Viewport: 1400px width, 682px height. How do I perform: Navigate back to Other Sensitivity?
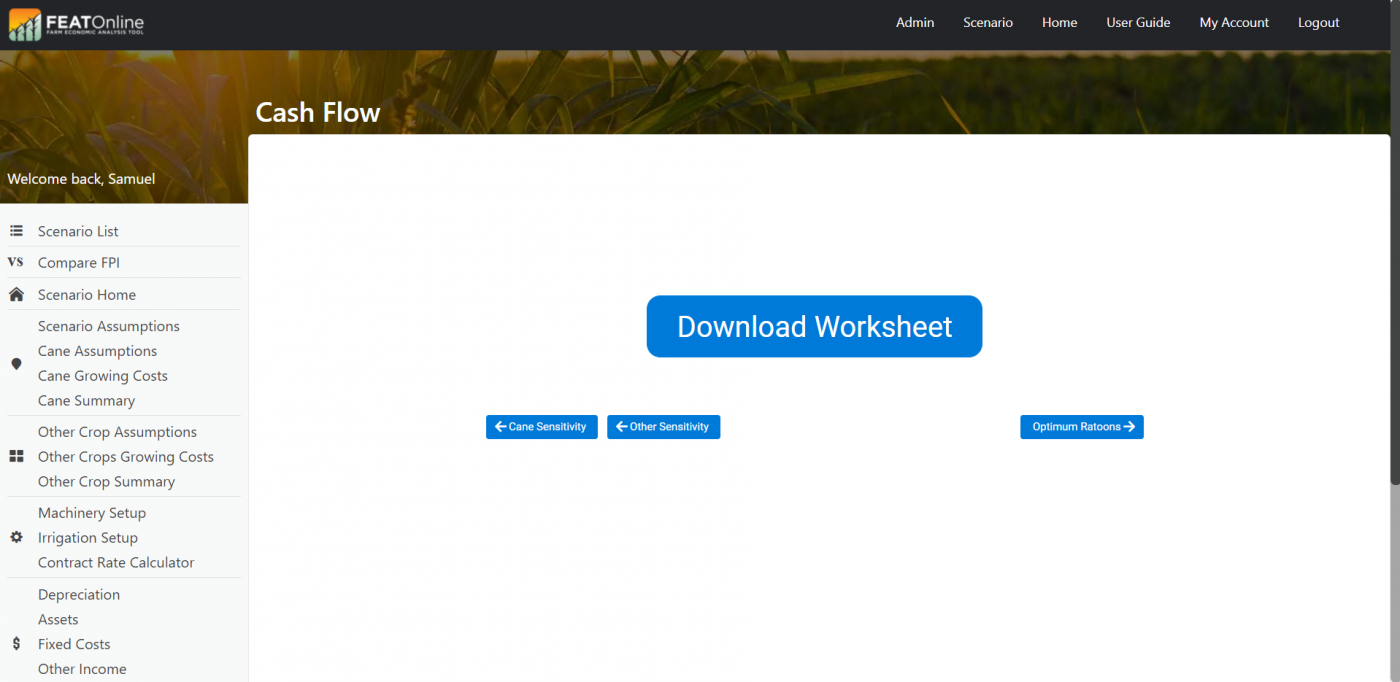click(x=663, y=427)
